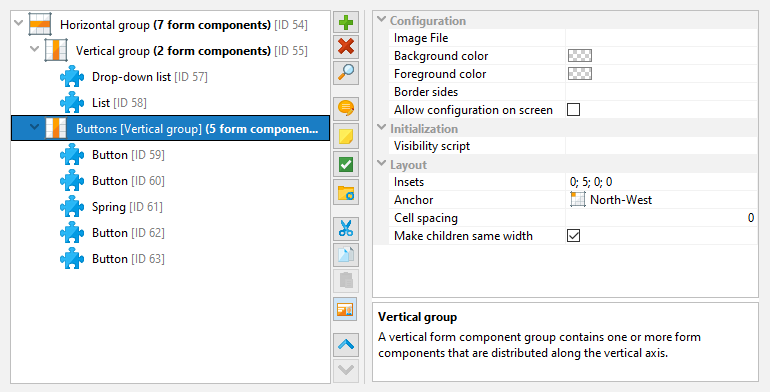Collapse the Layout section header
Image resolution: width=770 pixels, height=392 pixels.
382,164
